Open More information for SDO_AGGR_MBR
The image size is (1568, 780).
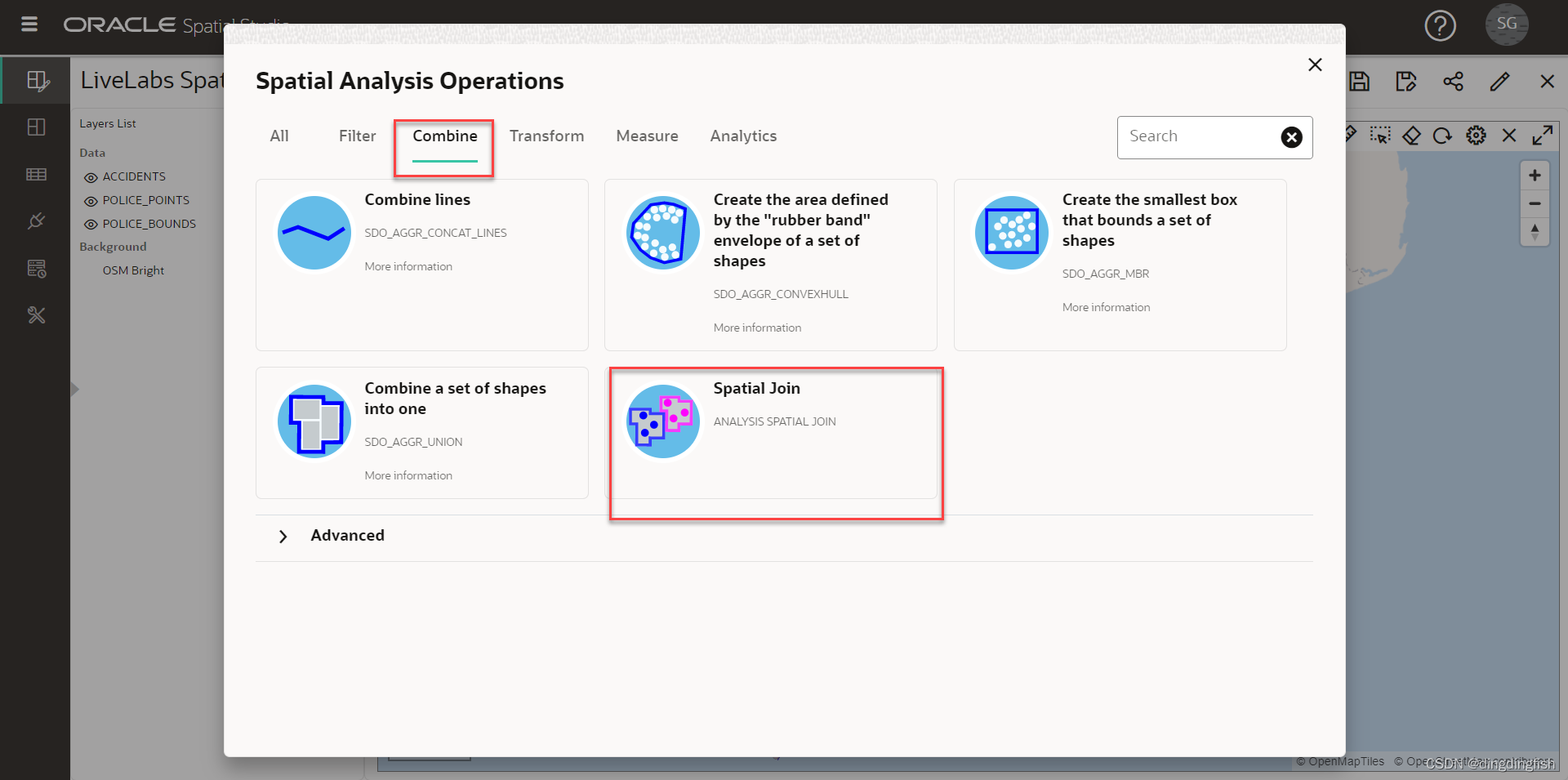[1106, 308]
